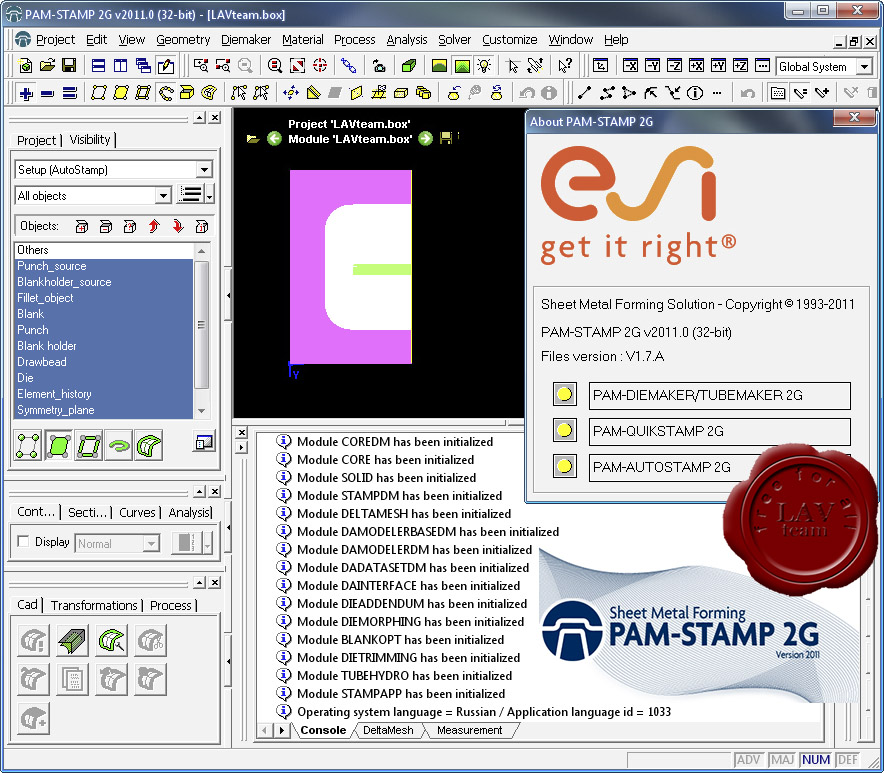Click the green wedge tool in Cad tab
Screen dimensions: 884x773
point(72,641)
